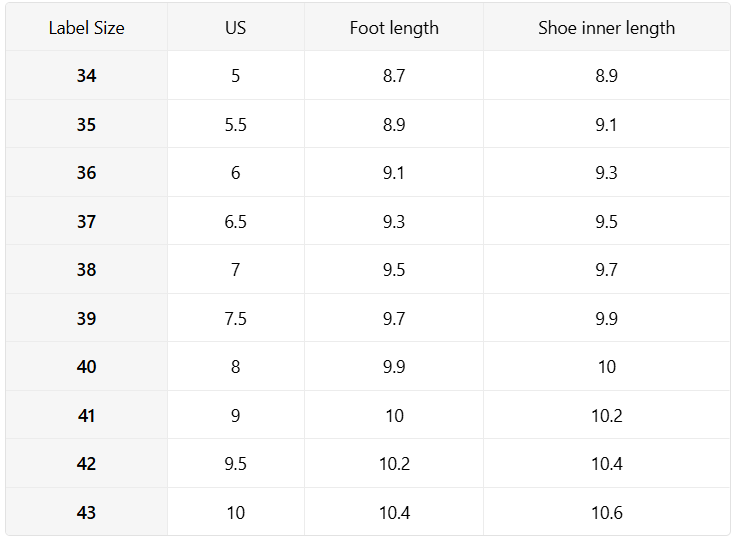The width and height of the screenshot is (737, 541).
Task: Select US size 9 cell
Action: 236,416
